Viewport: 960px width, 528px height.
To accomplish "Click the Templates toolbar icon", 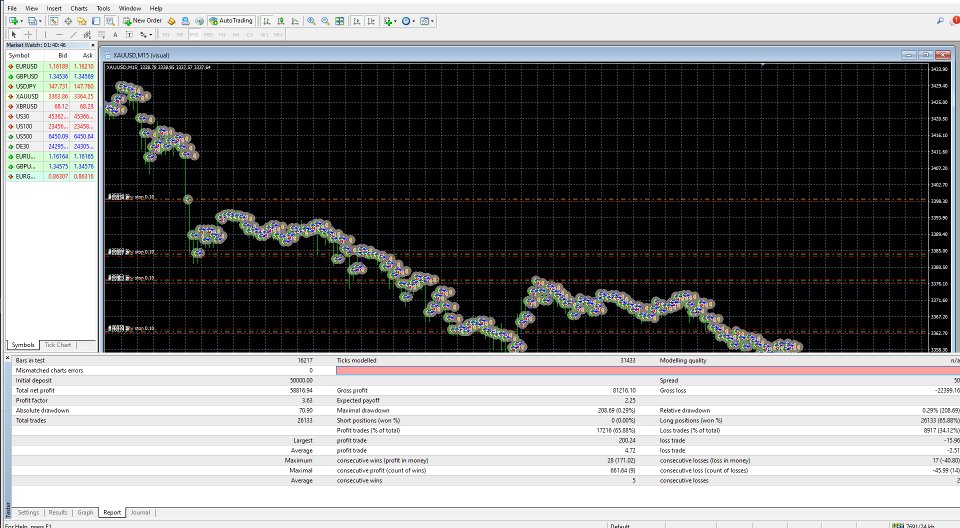I will point(424,21).
